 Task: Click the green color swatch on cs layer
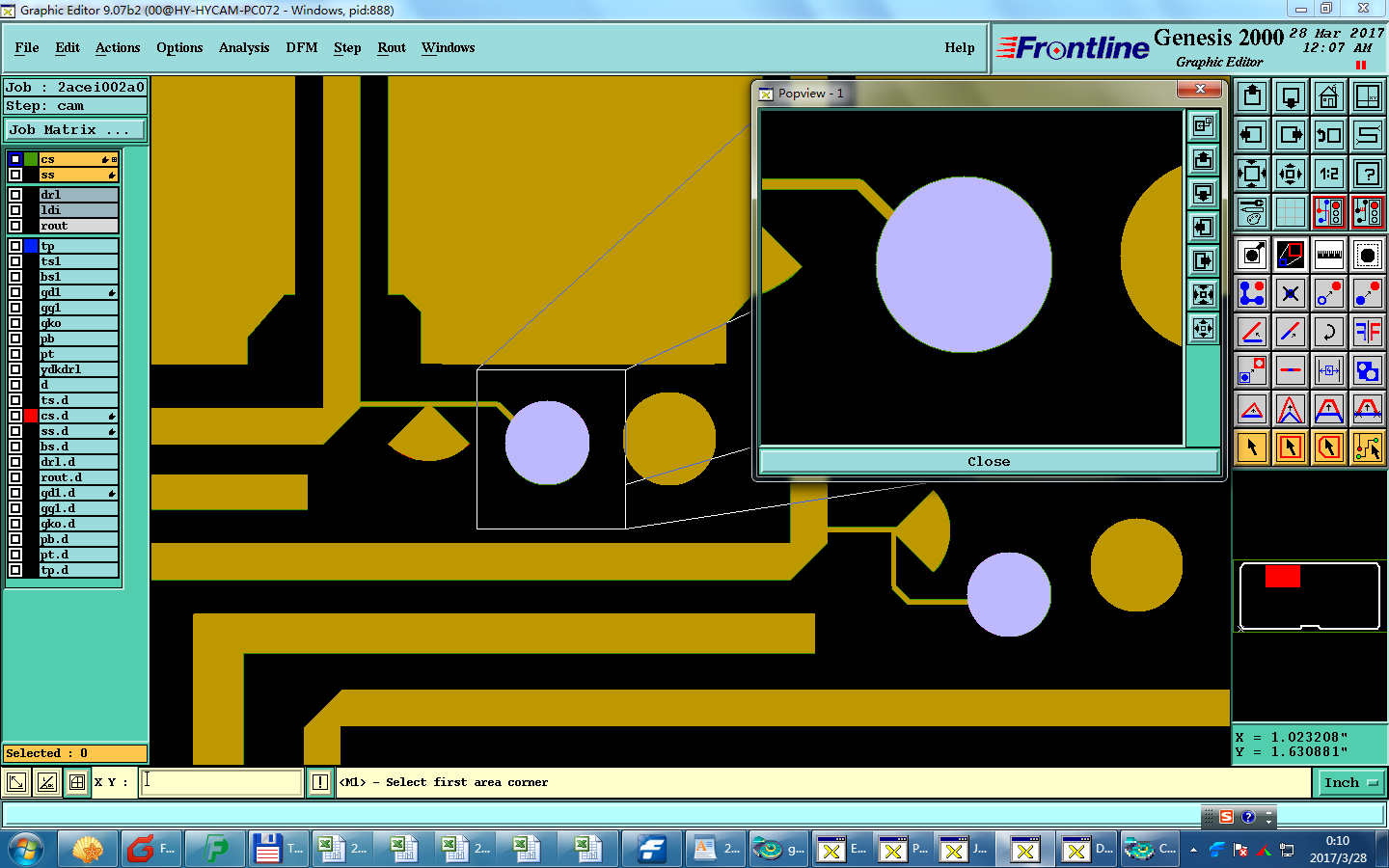(31, 159)
